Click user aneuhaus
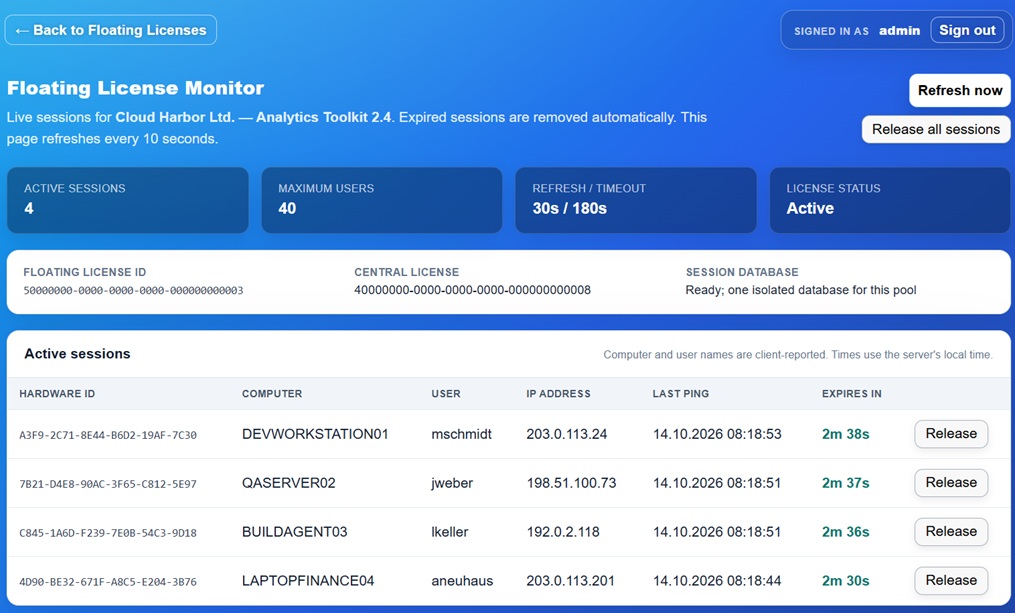This screenshot has height=613, width=1015. [x=462, y=581]
